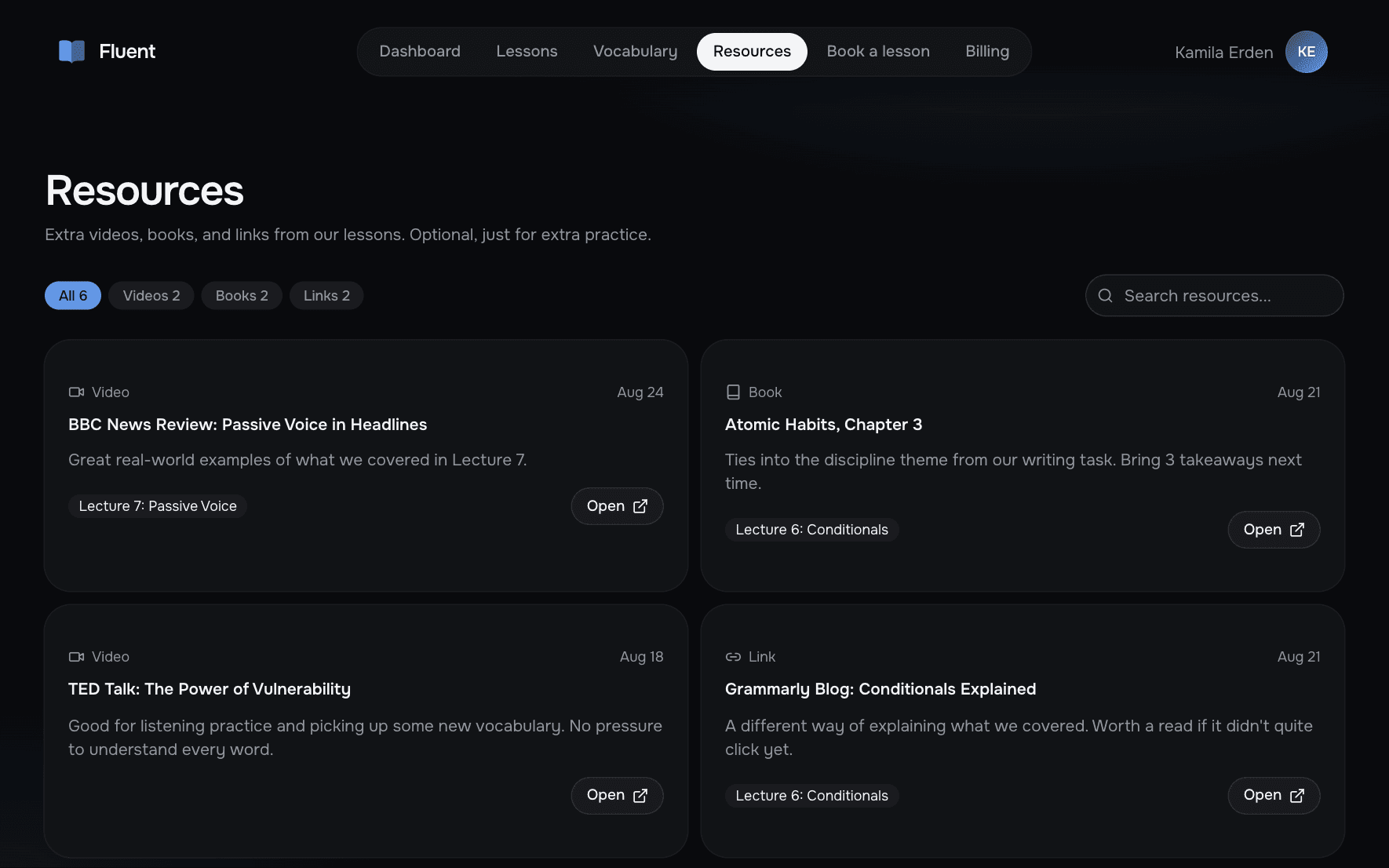Viewport: 1389px width, 868px height.
Task: Click the Aug 21 date on Atomic Habits card
Action: click(x=1298, y=392)
